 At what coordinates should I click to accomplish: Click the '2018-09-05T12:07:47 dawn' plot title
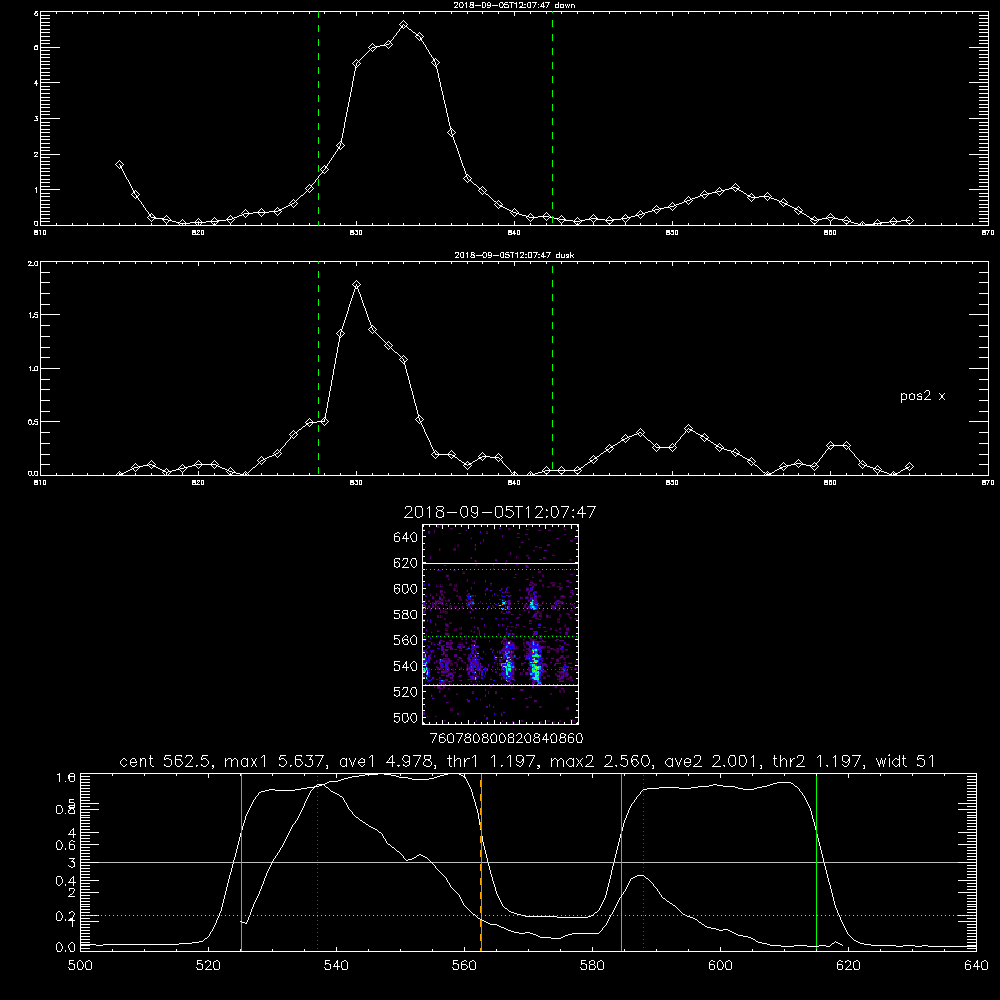(x=514, y=4)
